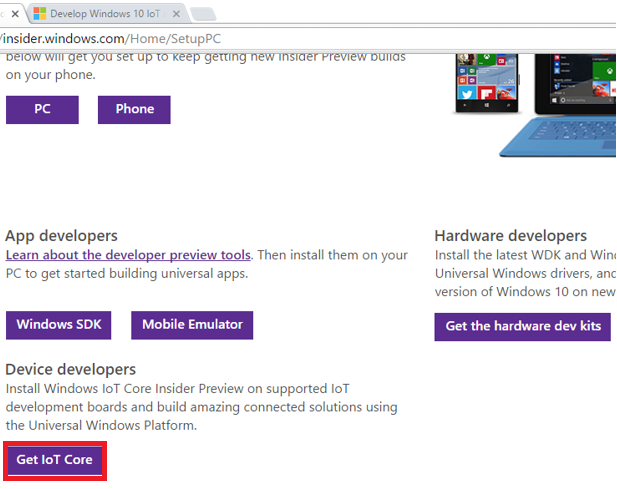617x489 pixels.
Task: Click the Hardware developers heading
Action: pos(511,236)
